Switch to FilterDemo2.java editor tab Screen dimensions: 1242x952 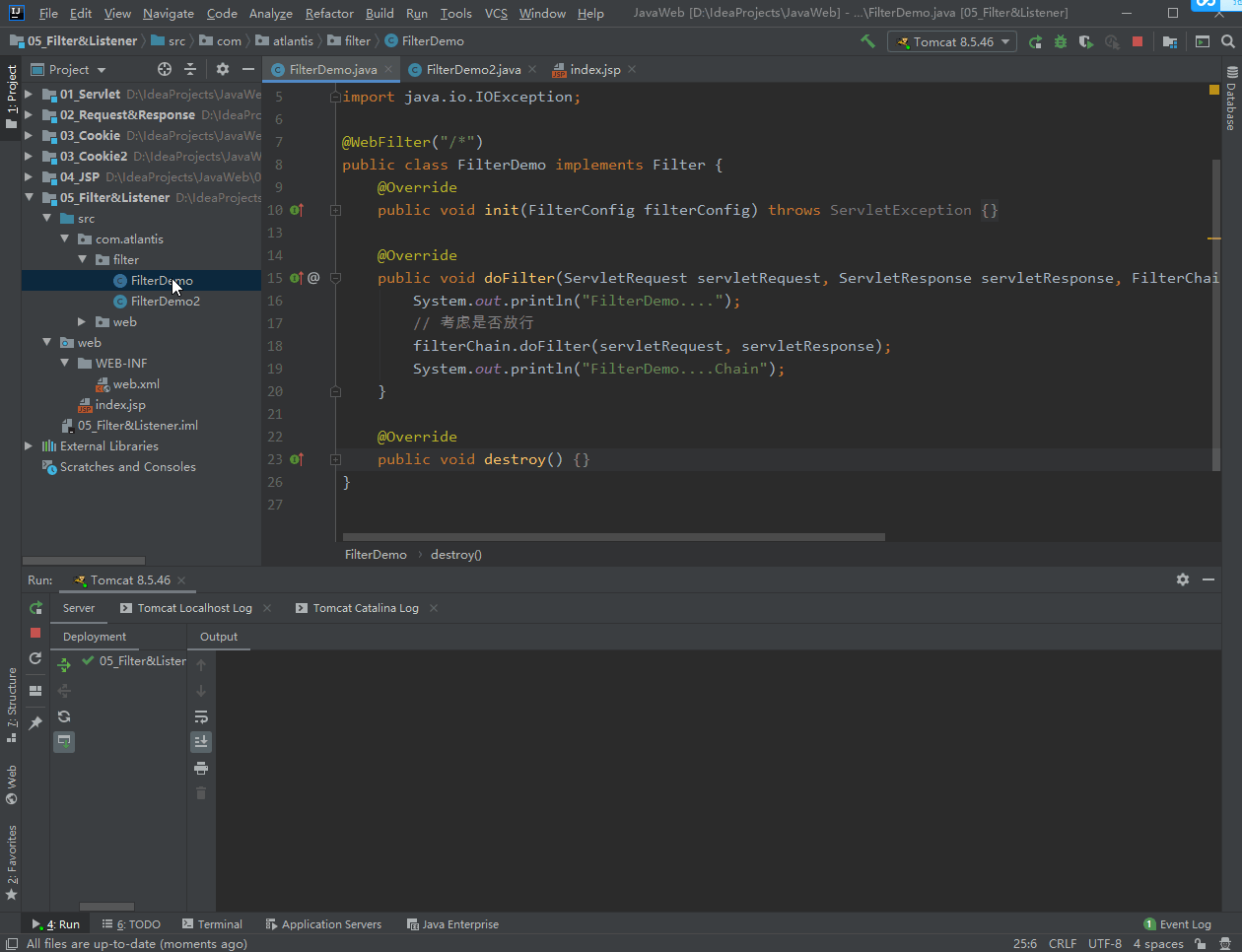click(472, 69)
